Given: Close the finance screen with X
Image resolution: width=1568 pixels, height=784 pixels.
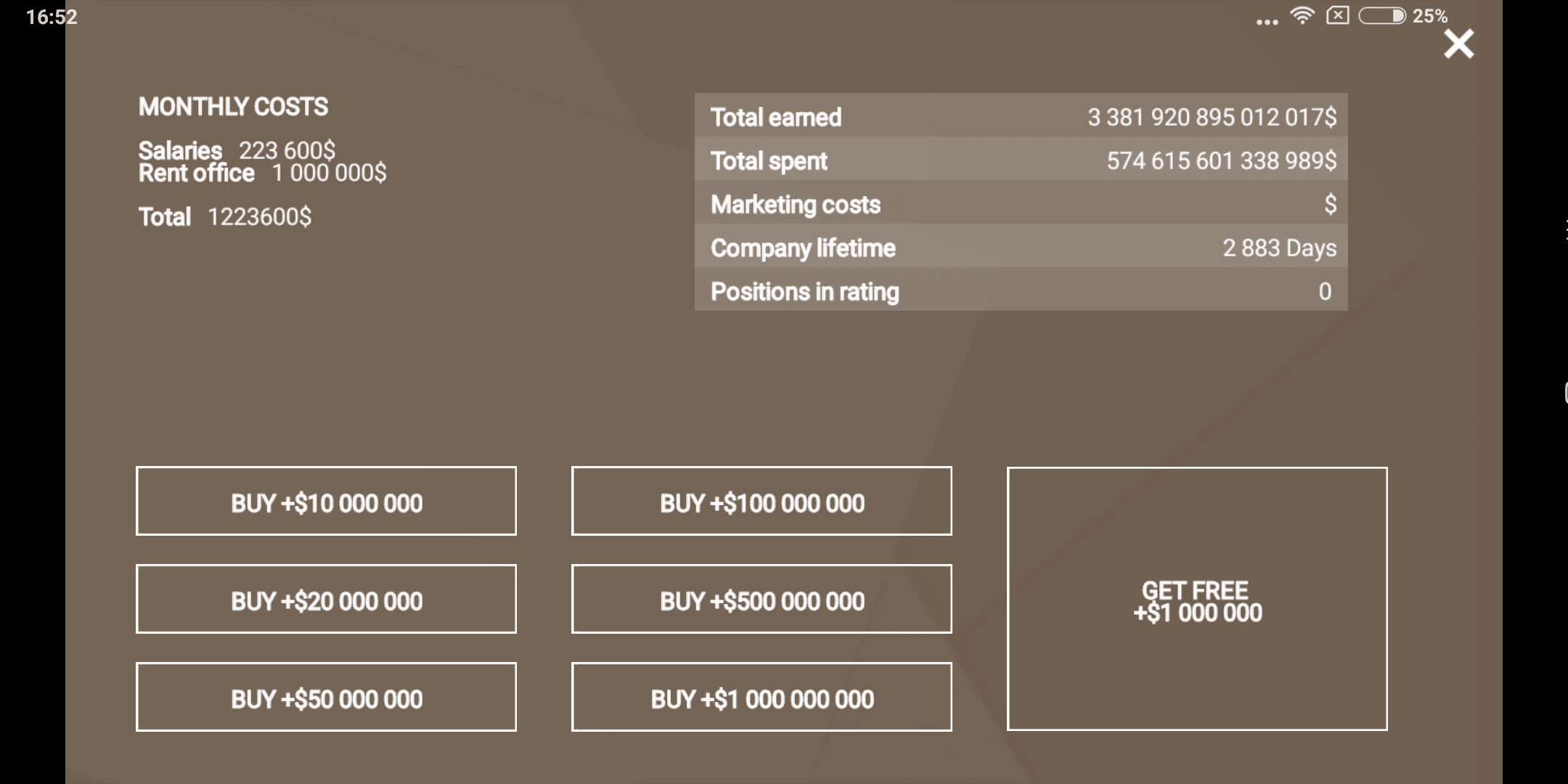Looking at the screenshot, I should coord(1458,44).
